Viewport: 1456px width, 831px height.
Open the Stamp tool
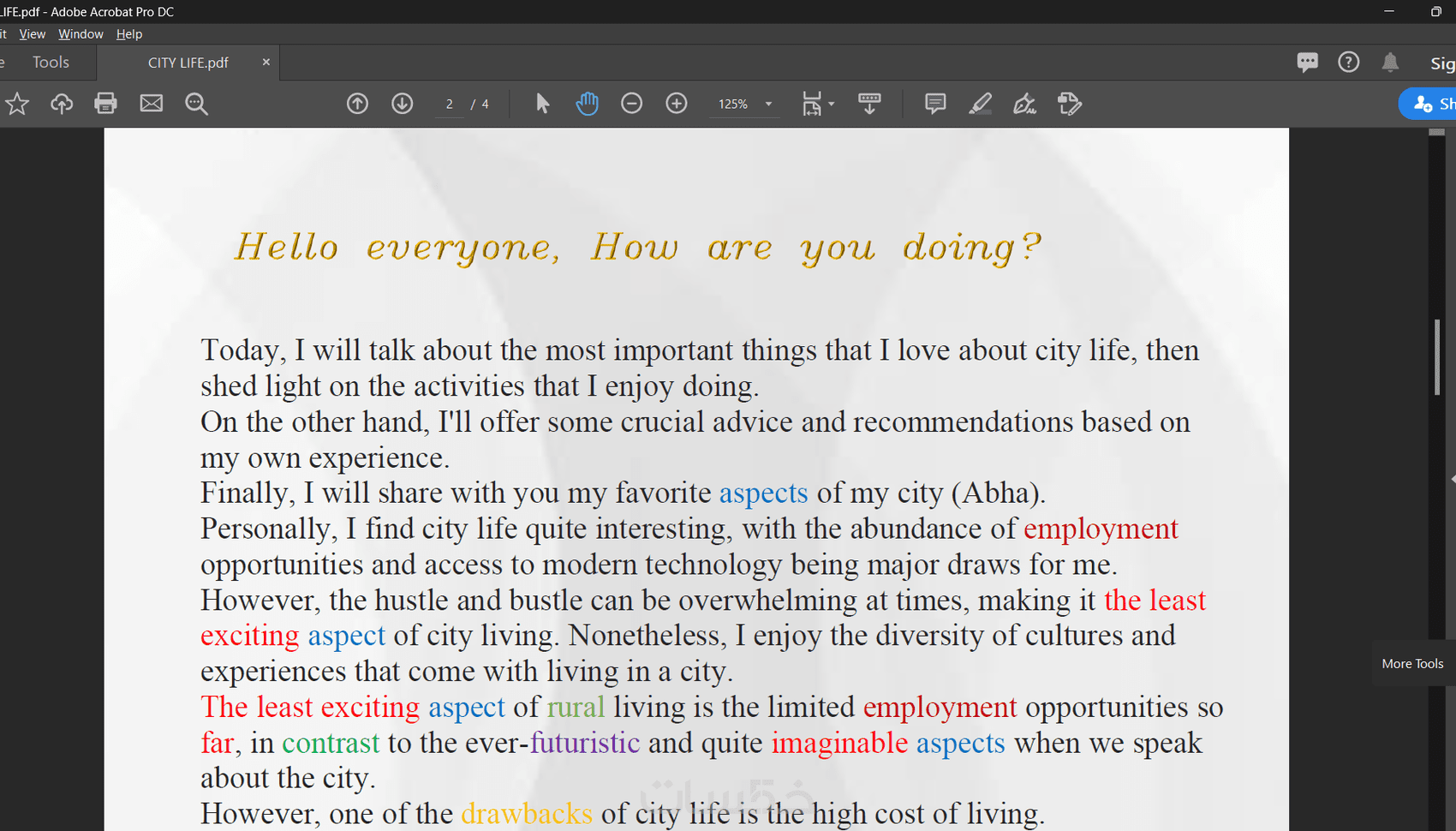pyautogui.click(x=1070, y=104)
